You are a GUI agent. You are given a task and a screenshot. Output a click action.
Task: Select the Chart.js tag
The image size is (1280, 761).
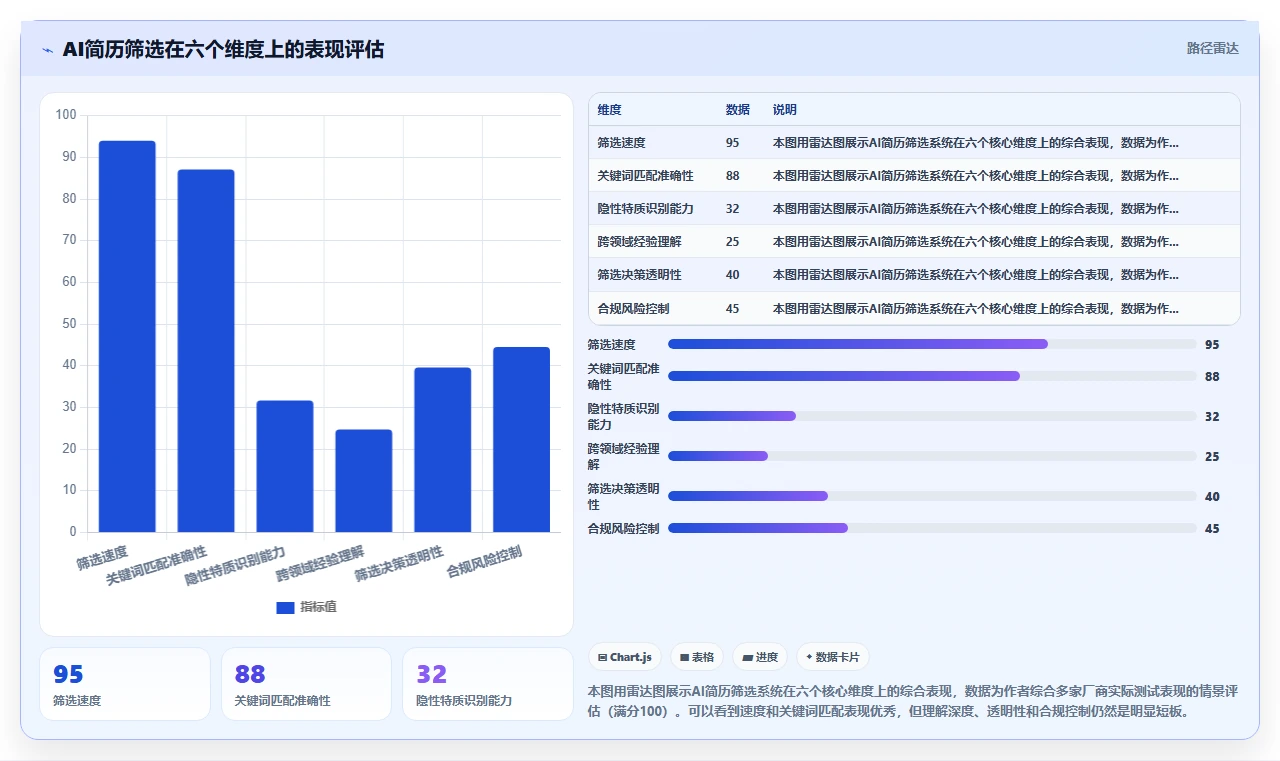click(625, 657)
